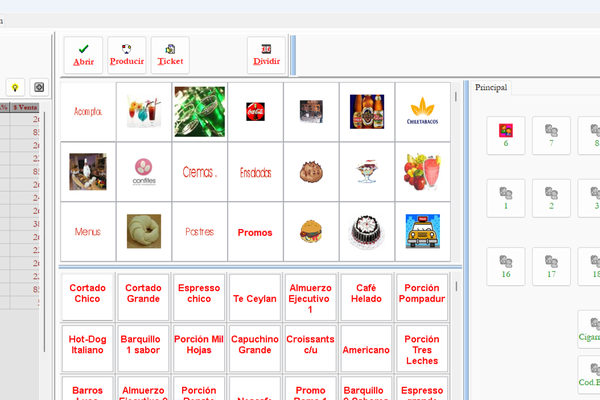Select the chef kitchen category image

(88, 172)
